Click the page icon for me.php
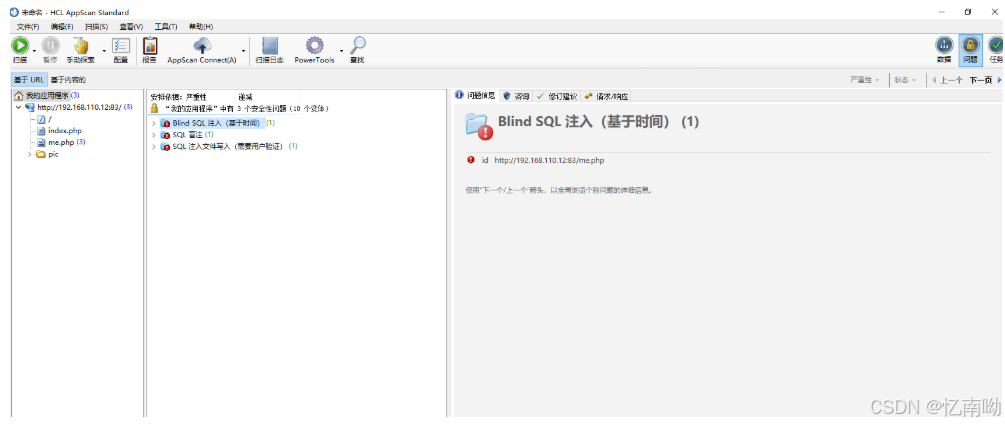Screen dimensions: 1005x425 (x=42, y=142)
